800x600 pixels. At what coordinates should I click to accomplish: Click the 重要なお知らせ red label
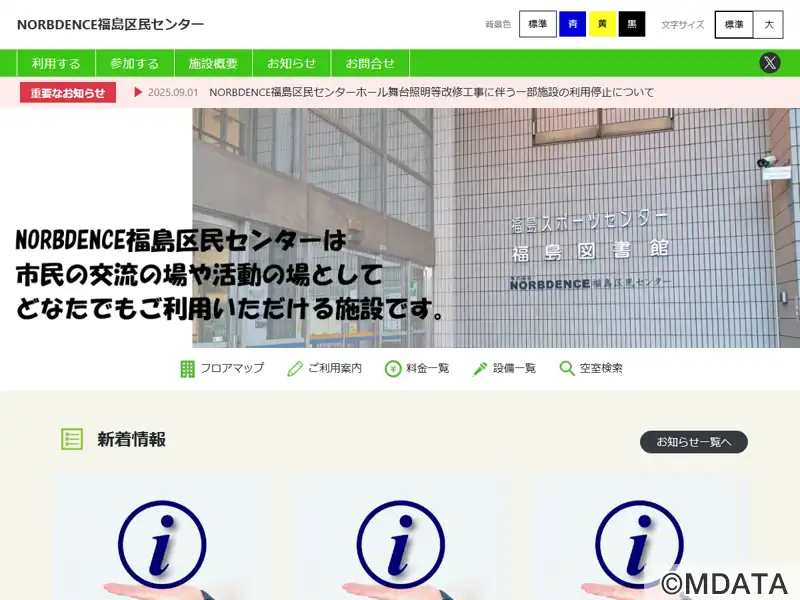(x=68, y=92)
